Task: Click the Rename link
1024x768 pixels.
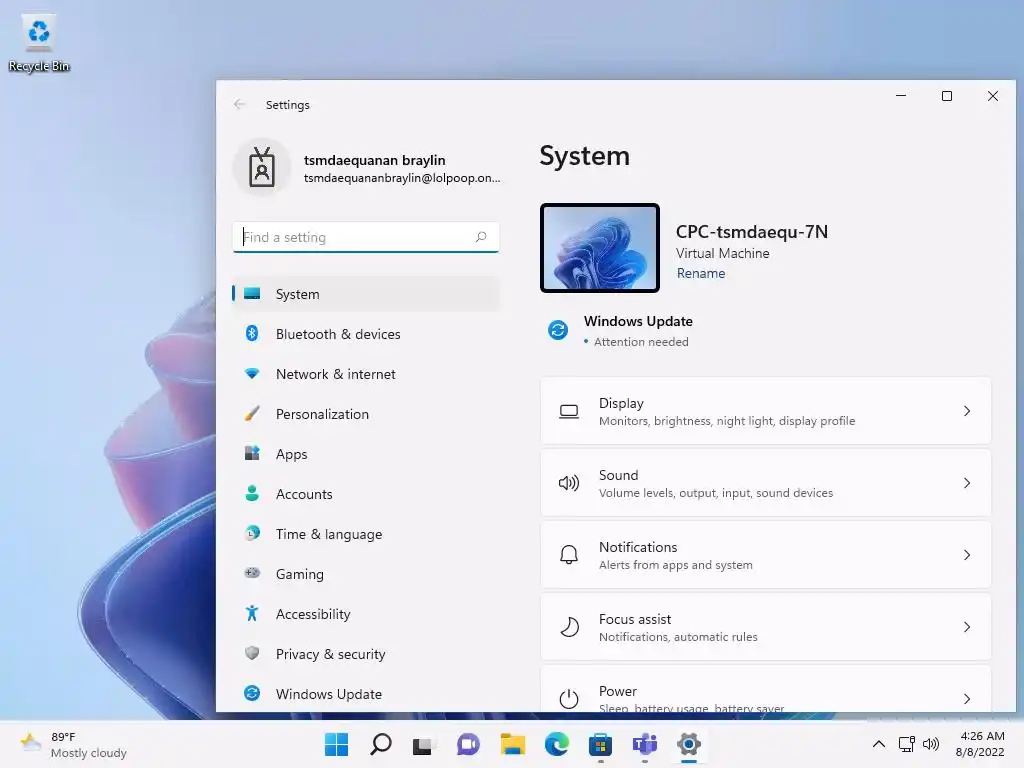Action: click(701, 273)
